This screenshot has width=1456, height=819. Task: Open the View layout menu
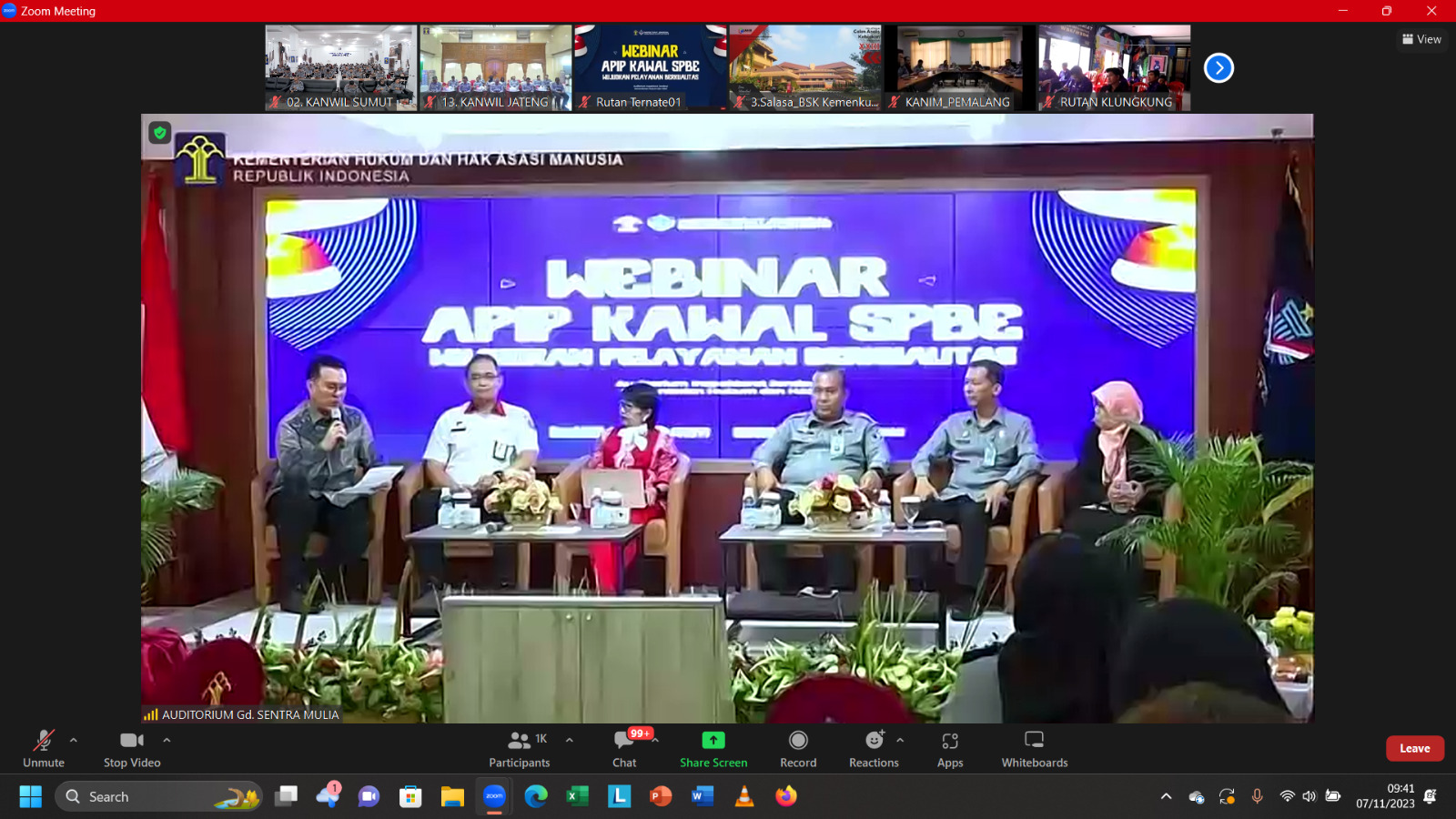point(1421,39)
